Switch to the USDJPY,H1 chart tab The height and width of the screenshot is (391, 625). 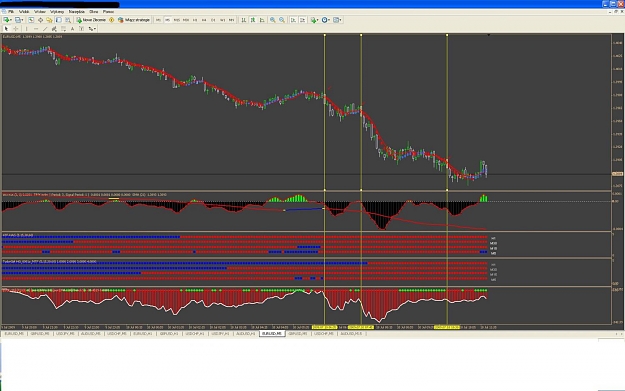[220, 334]
